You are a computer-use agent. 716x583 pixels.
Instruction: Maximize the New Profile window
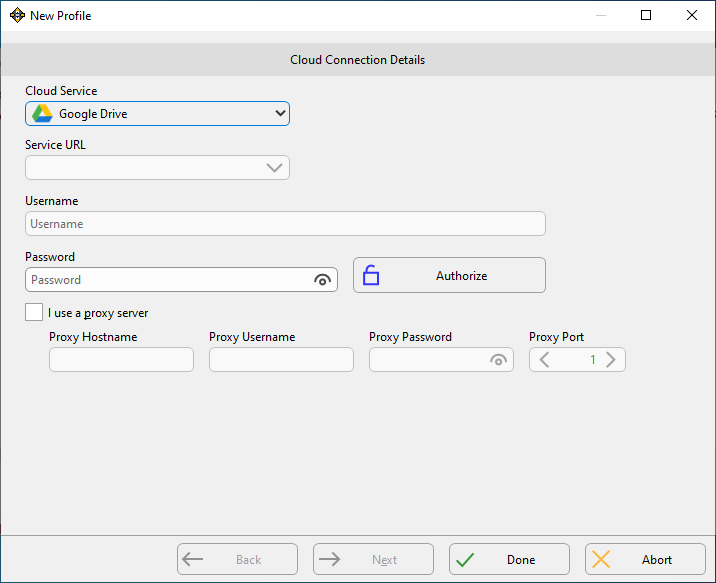coord(646,15)
